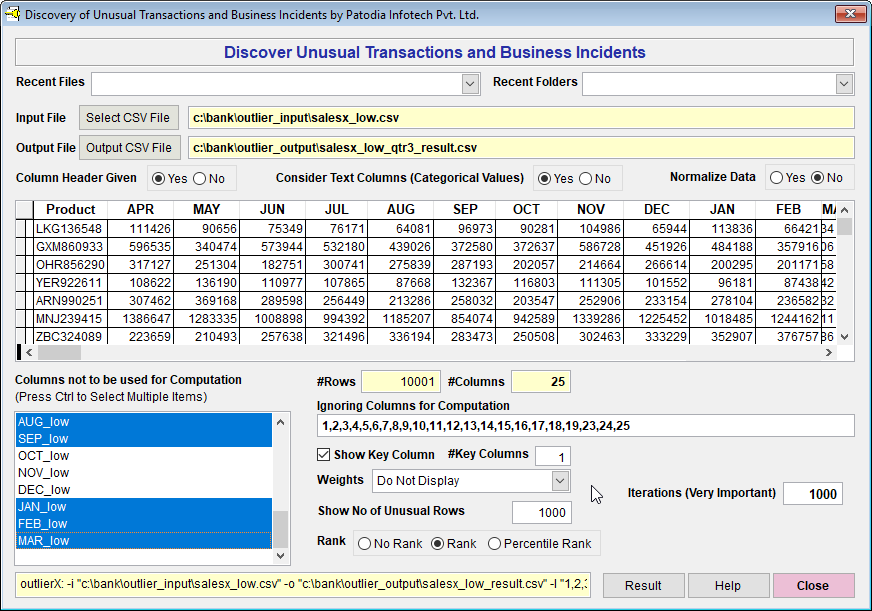This screenshot has height=611, width=872.
Task: Click the Show No of Unusual Rows field
Action: pos(541,512)
